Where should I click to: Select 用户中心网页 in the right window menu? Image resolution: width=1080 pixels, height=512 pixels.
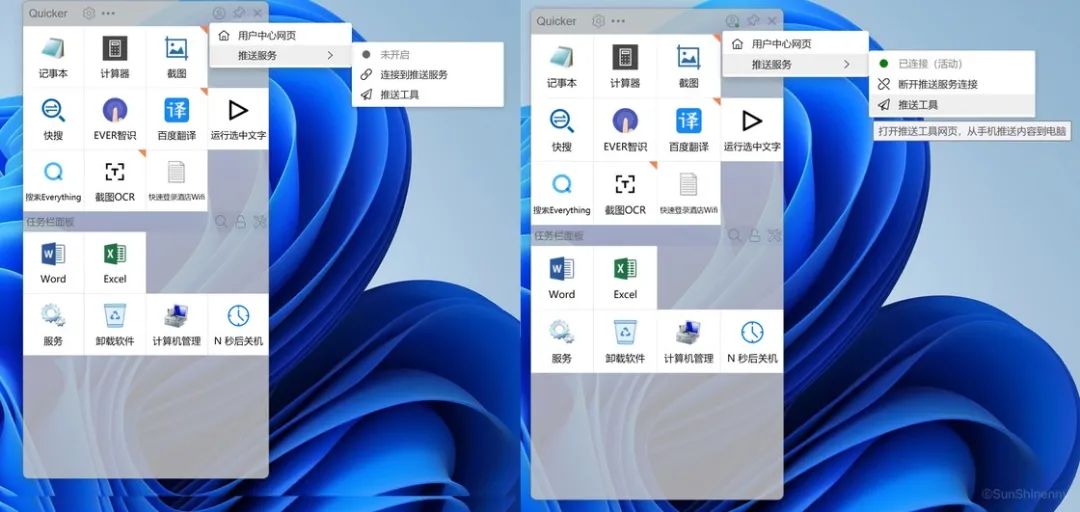coord(795,44)
